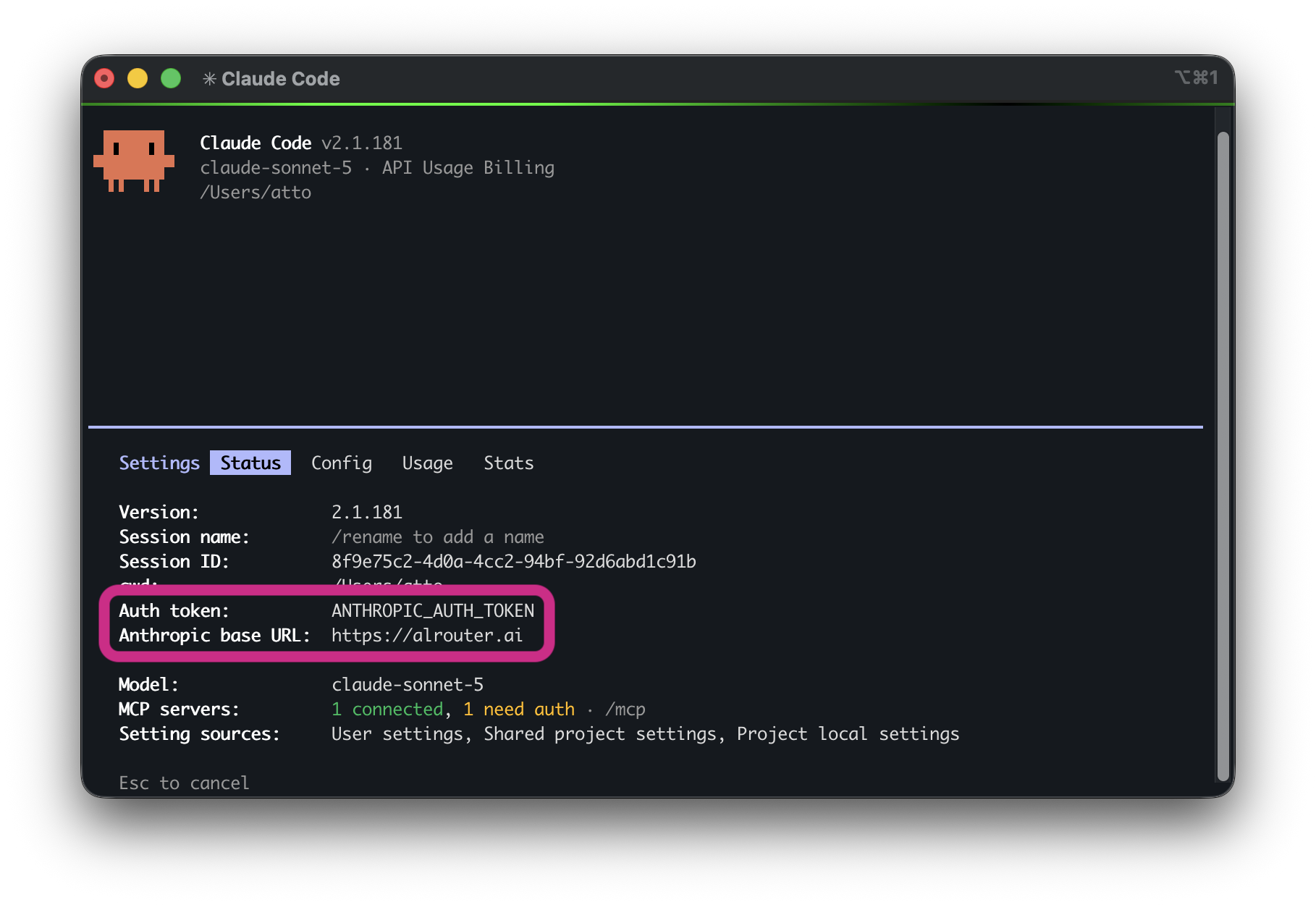Click the 'Session name:' label
Viewport: 1316px width, 905px height.
pyautogui.click(x=184, y=537)
